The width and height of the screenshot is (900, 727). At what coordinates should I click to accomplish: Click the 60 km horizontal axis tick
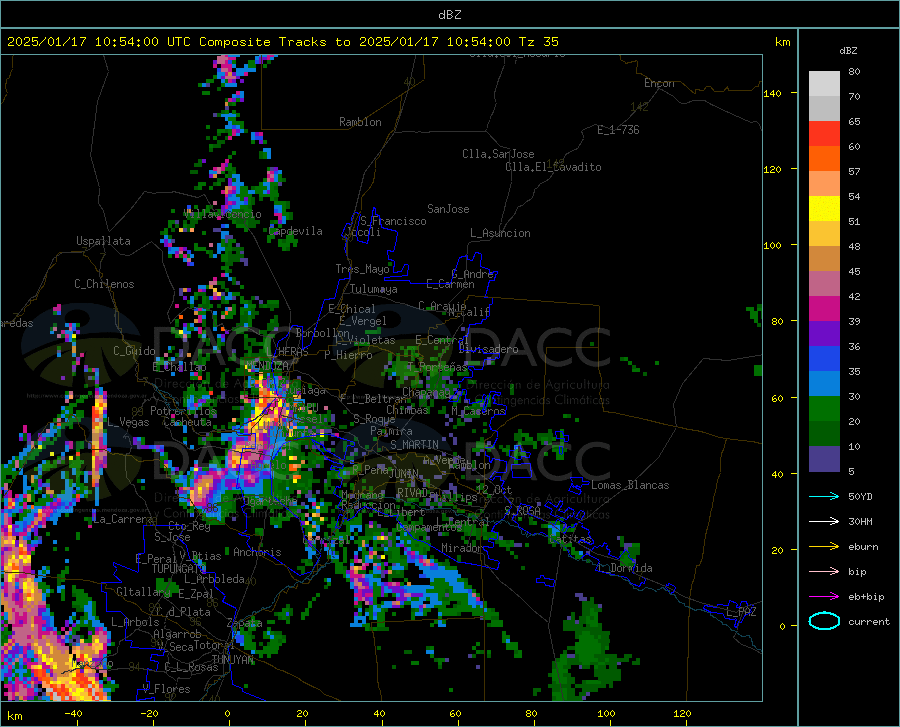tap(455, 714)
